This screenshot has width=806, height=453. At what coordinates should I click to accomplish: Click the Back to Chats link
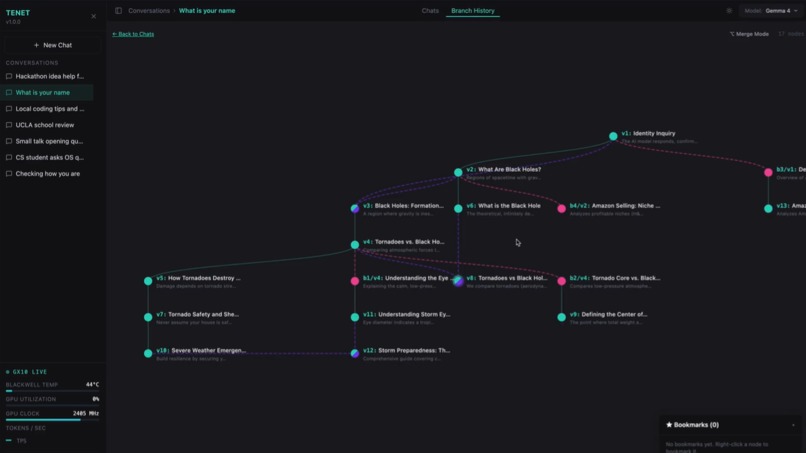[x=133, y=34]
